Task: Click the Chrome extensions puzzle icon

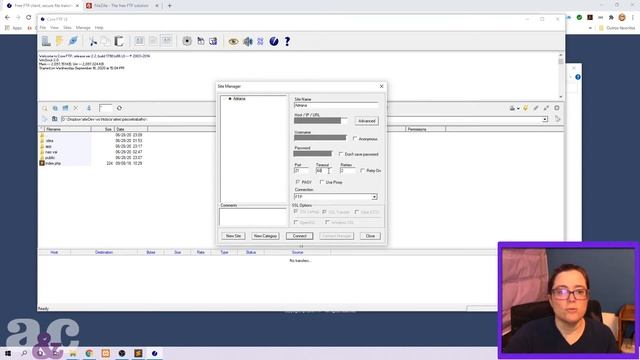Action: coord(611,18)
